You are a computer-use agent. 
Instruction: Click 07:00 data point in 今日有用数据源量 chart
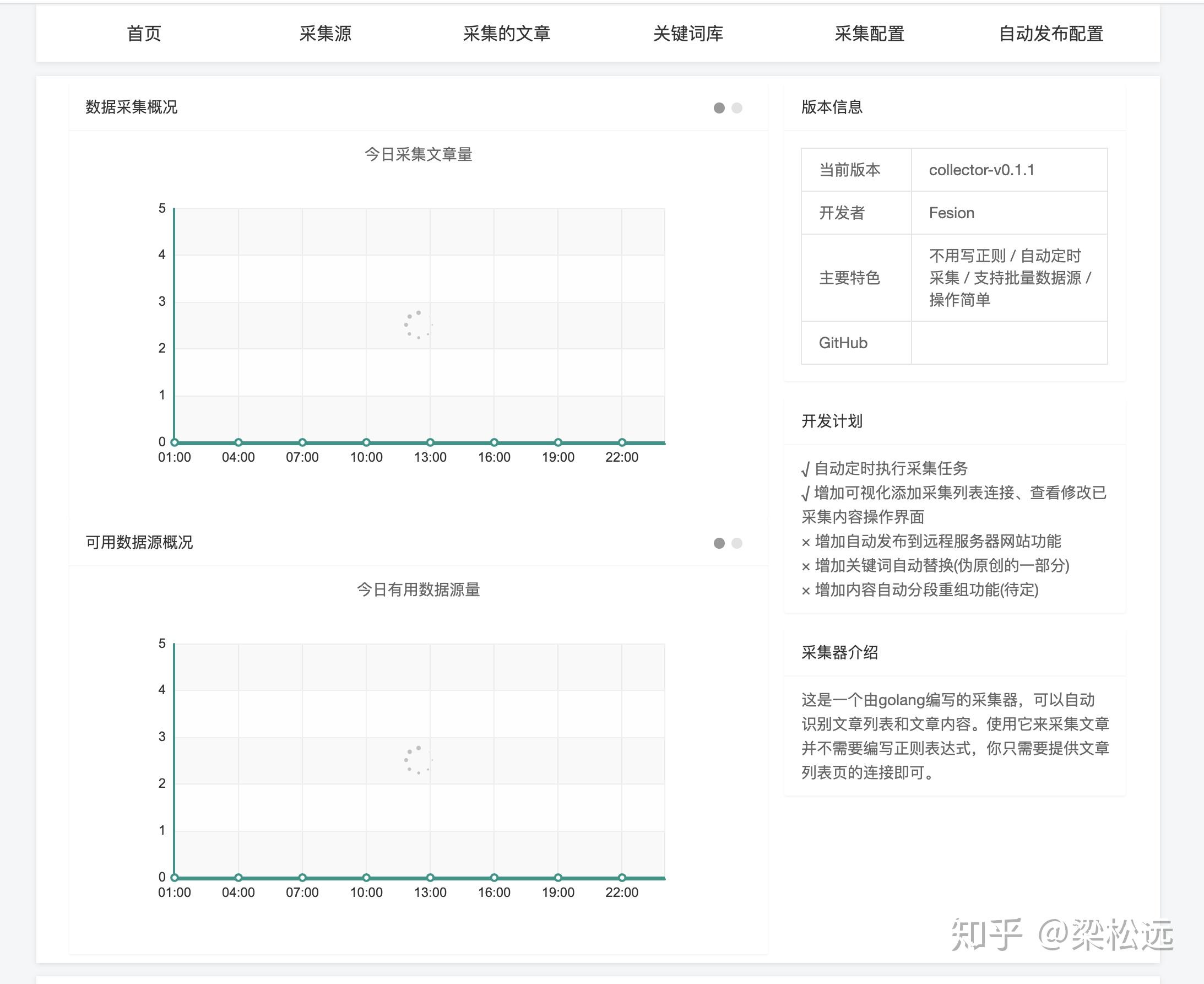tap(302, 878)
